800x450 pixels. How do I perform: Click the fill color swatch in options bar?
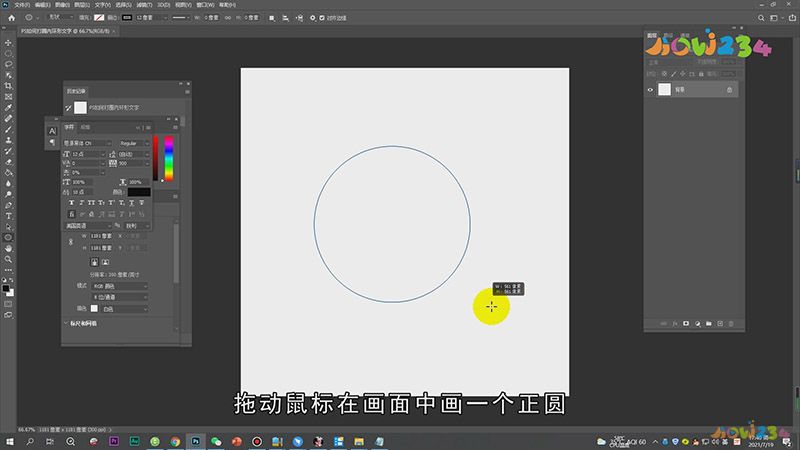[x=99, y=18]
